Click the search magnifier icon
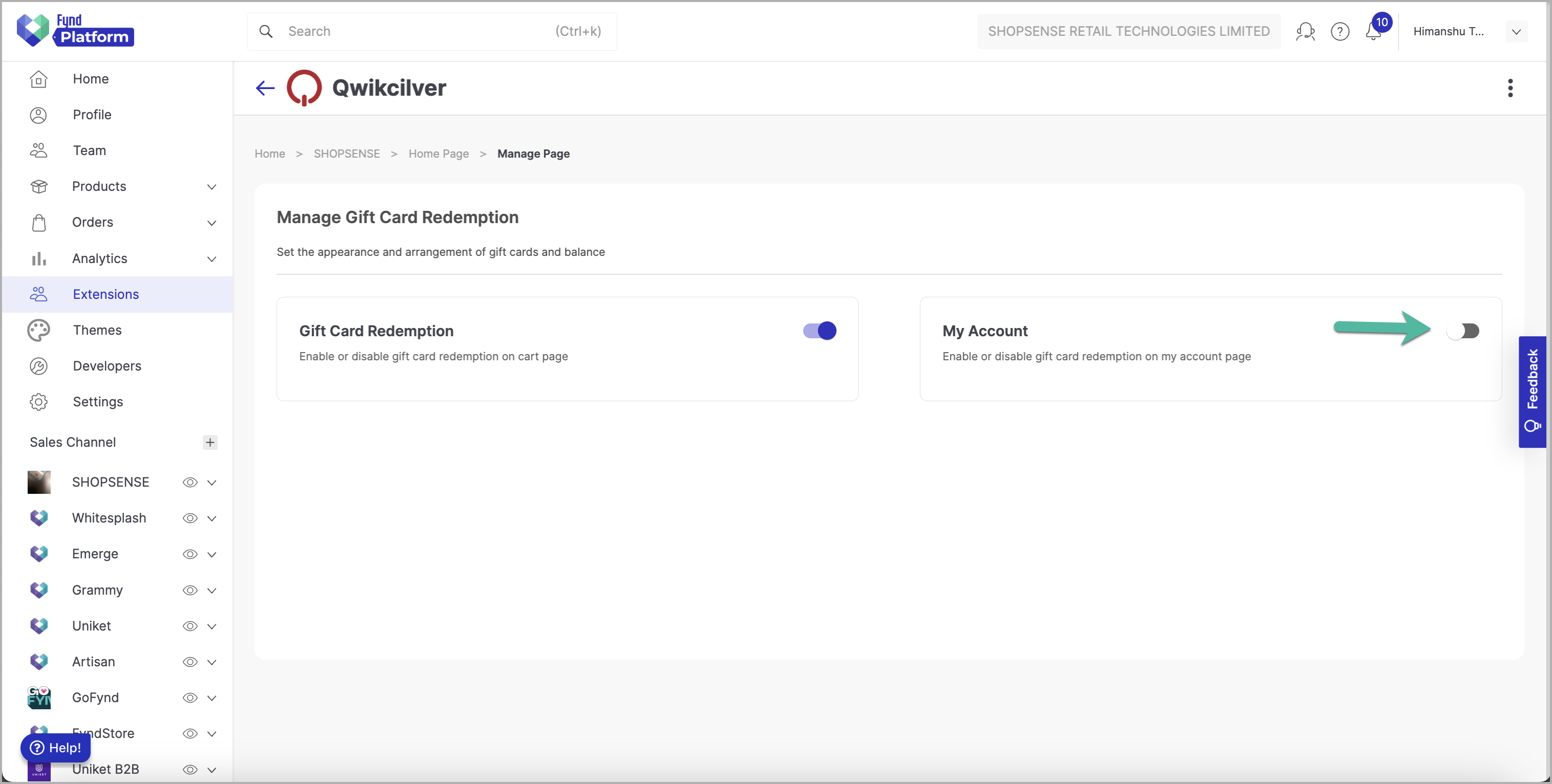 click(266, 31)
